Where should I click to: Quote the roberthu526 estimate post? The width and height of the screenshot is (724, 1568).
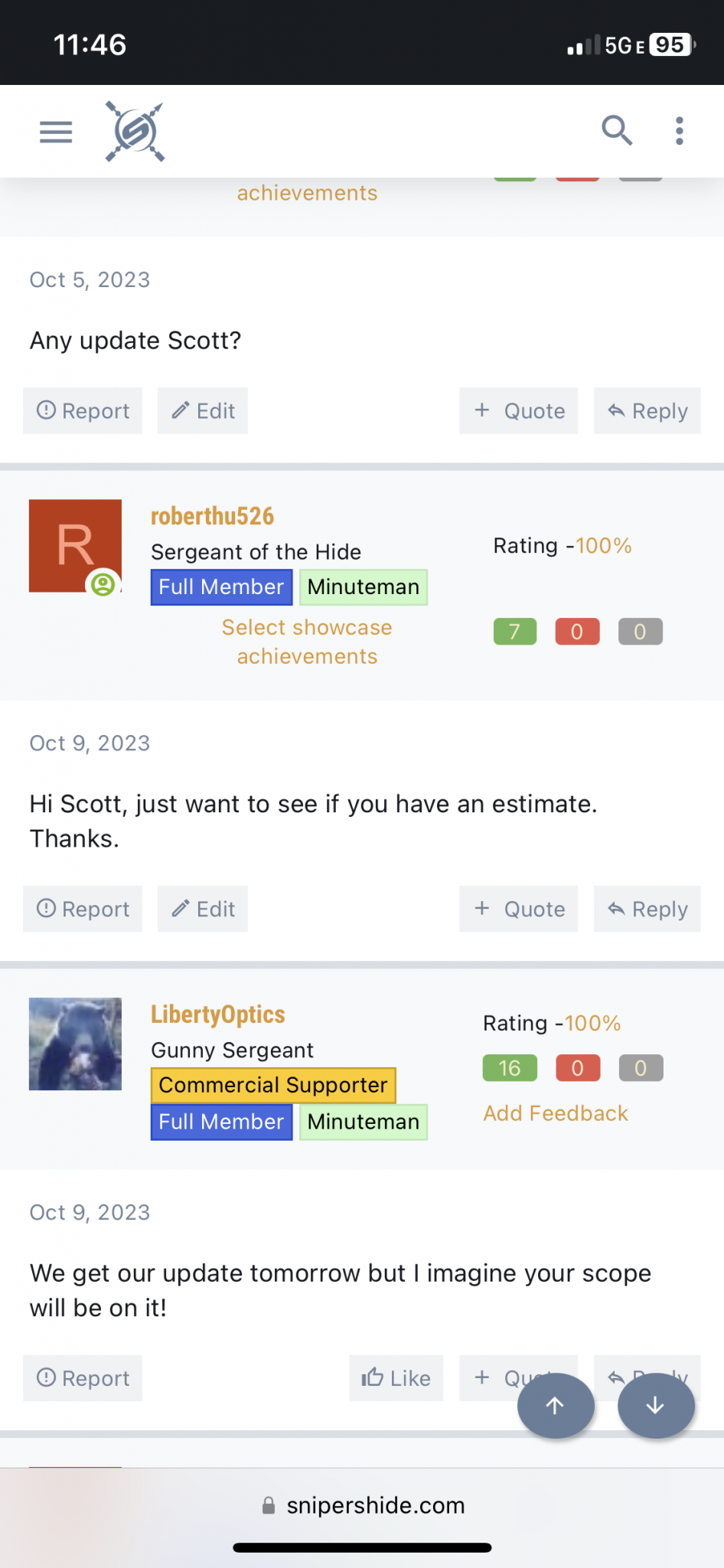pos(519,909)
